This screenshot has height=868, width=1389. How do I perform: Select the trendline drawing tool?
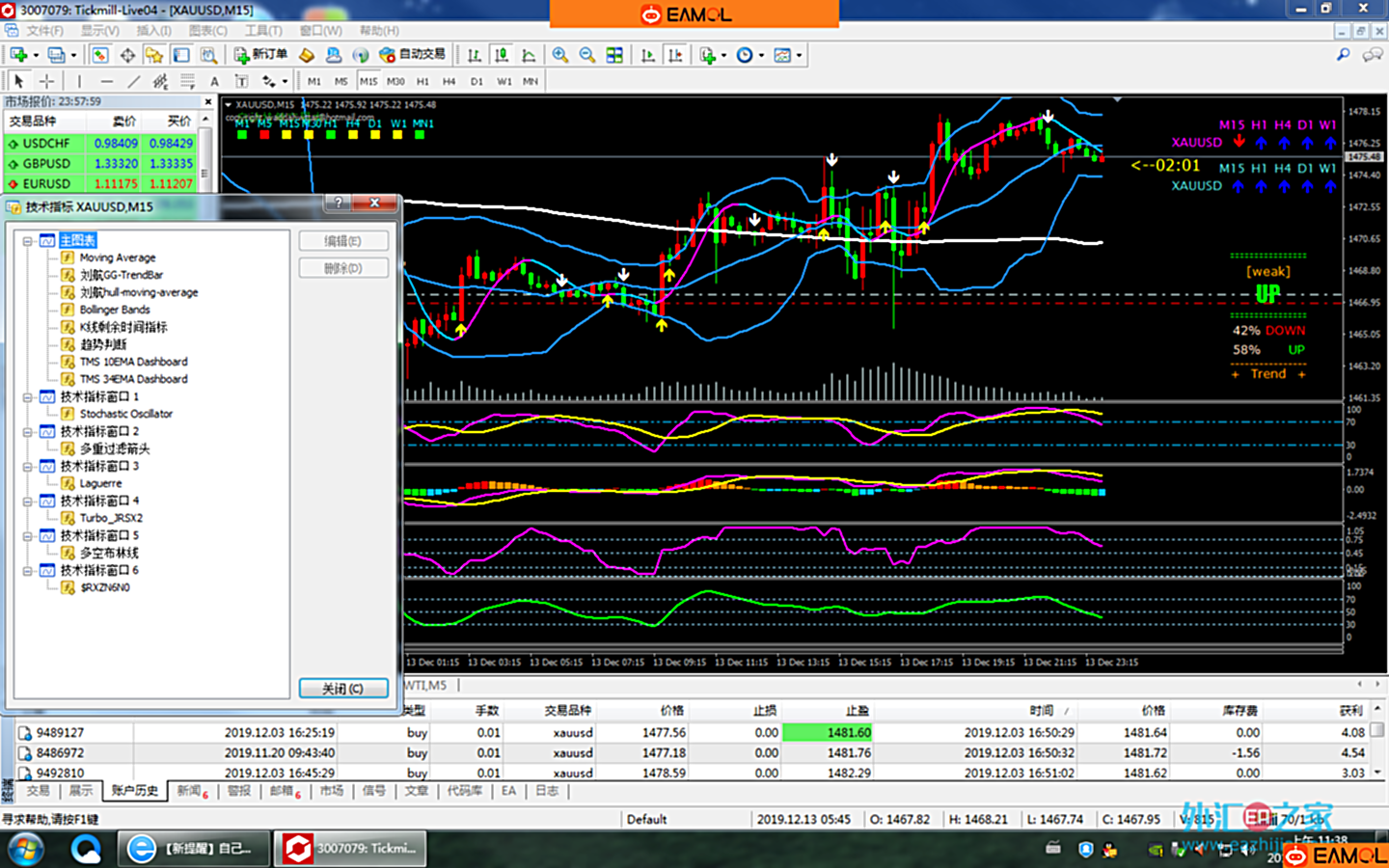[x=133, y=81]
